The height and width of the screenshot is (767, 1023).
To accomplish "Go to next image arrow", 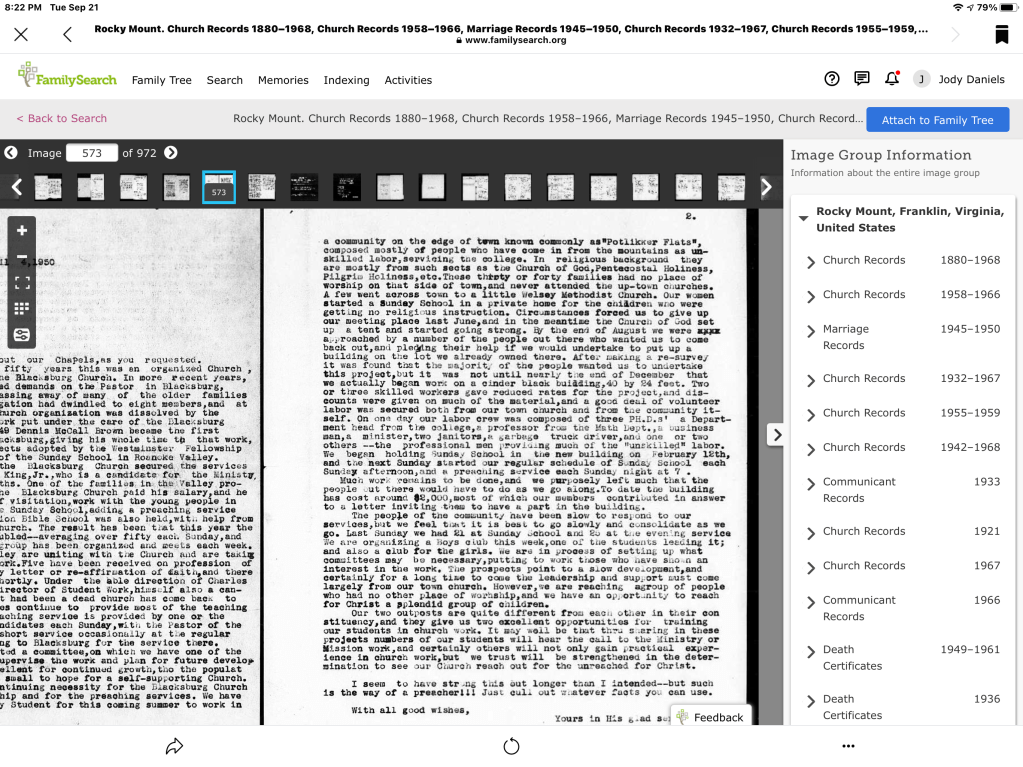I will pyautogui.click(x=171, y=153).
